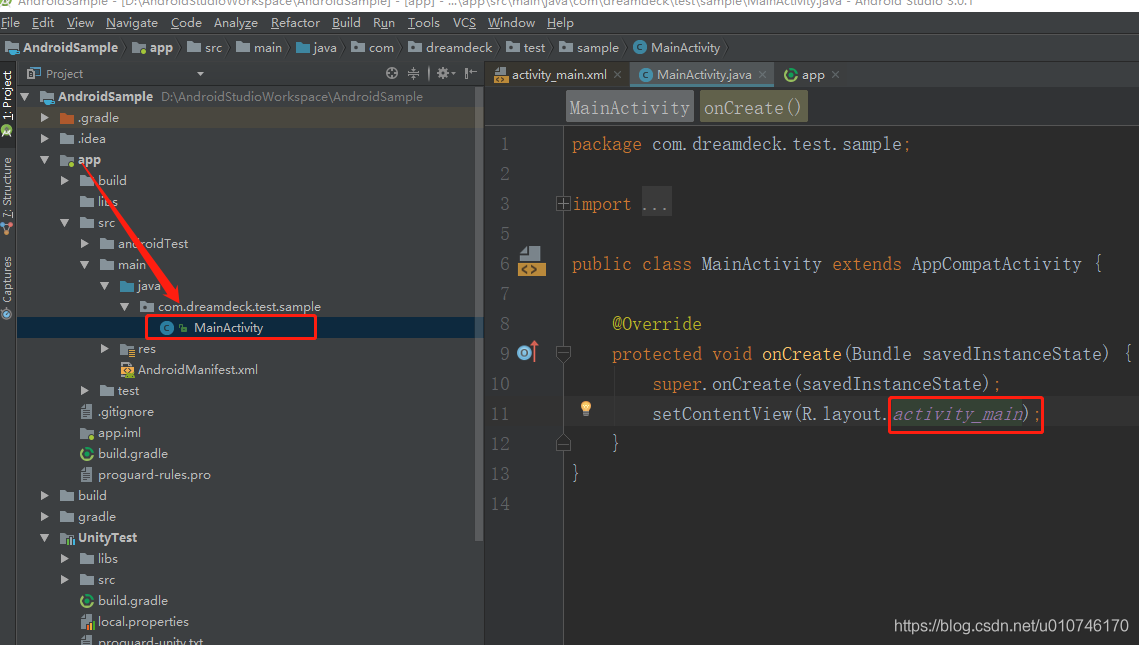Close the MainActivity.java tab

tap(763, 74)
